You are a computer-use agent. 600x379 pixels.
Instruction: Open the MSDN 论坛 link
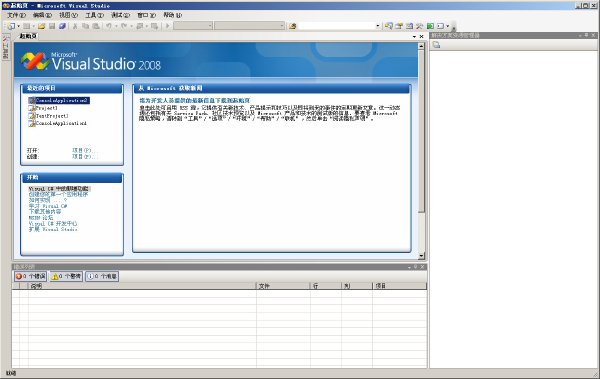[x=41, y=217]
